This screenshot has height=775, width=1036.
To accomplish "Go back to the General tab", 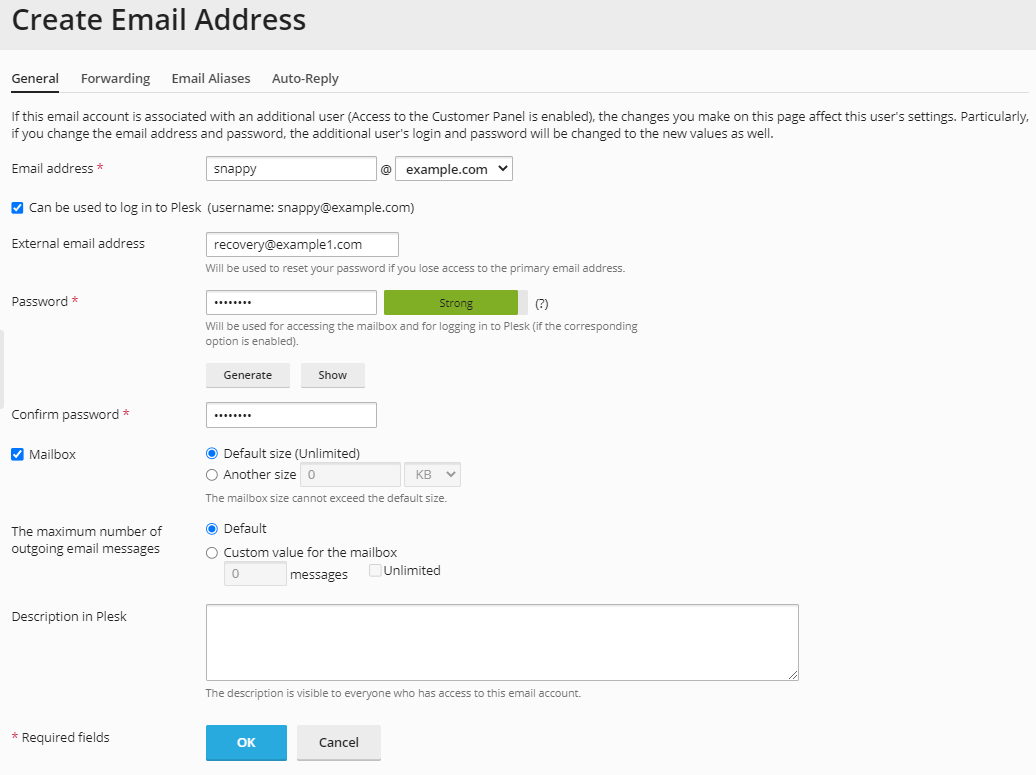I will (35, 78).
